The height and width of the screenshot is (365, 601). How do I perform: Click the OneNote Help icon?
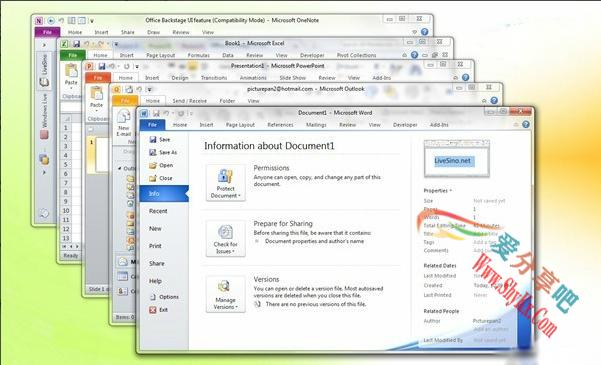[424, 32]
